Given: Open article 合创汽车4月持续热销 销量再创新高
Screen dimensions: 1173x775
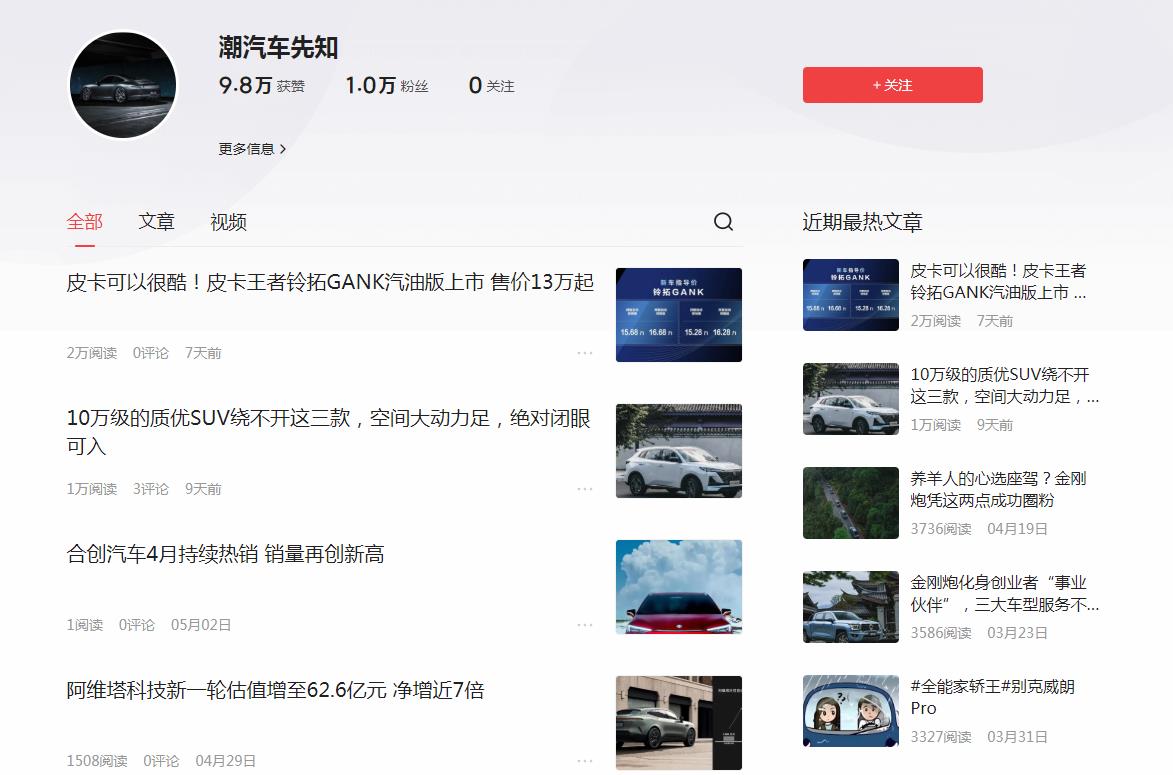Looking at the screenshot, I should point(225,554).
